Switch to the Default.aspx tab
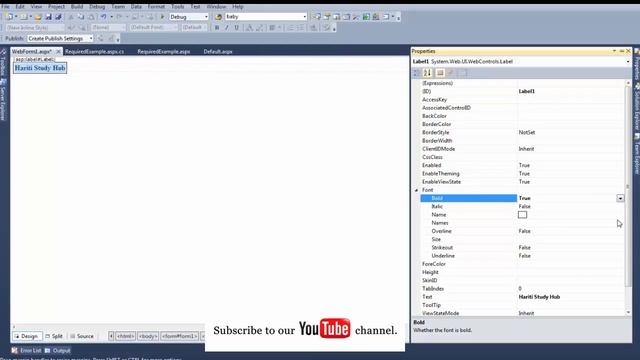This screenshot has width=640, height=360. coord(218,51)
